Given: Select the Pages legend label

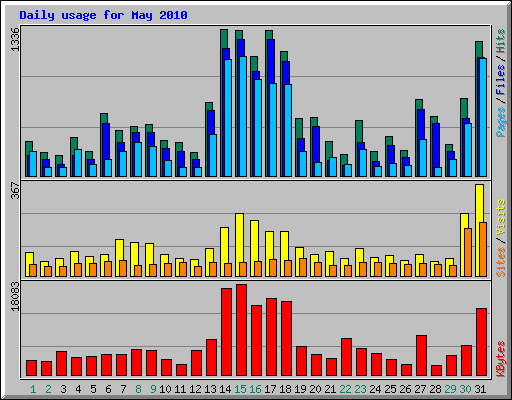Looking at the screenshot, I should click(x=500, y=122).
